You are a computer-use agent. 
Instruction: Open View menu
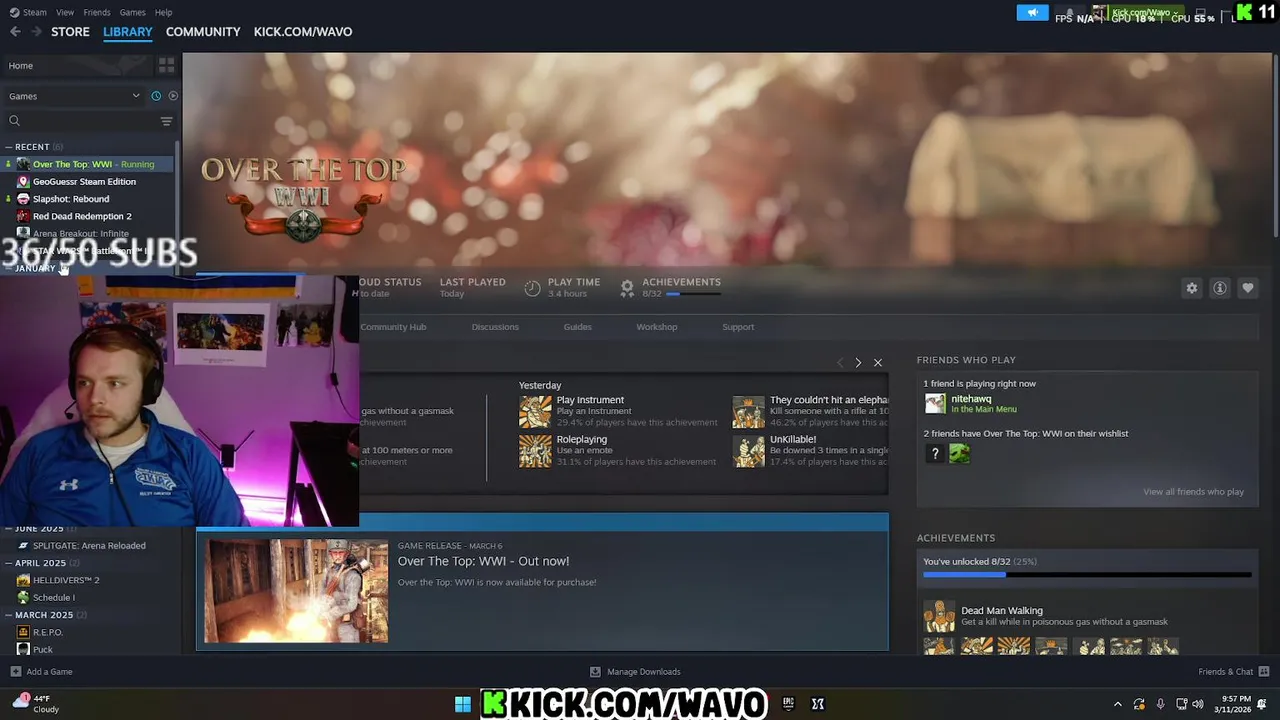pyautogui.click(x=65, y=12)
